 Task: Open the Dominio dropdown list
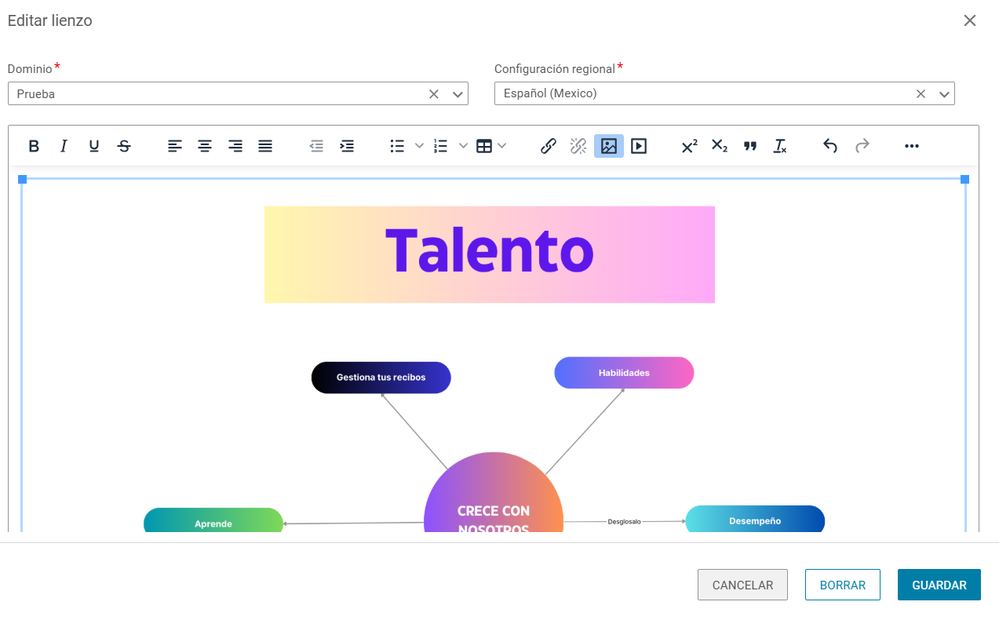tap(457, 94)
